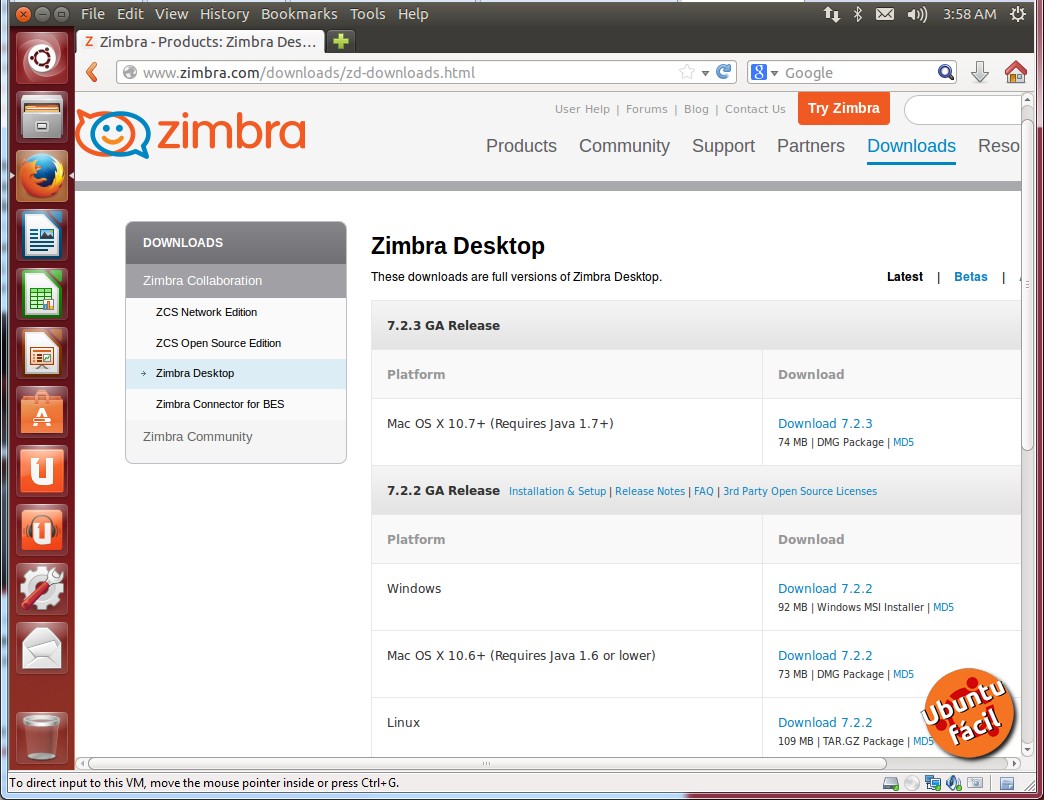This screenshot has height=800, width=1044.
Task: Open LibreOffice Impress from the launcher
Action: tap(42, 353)
